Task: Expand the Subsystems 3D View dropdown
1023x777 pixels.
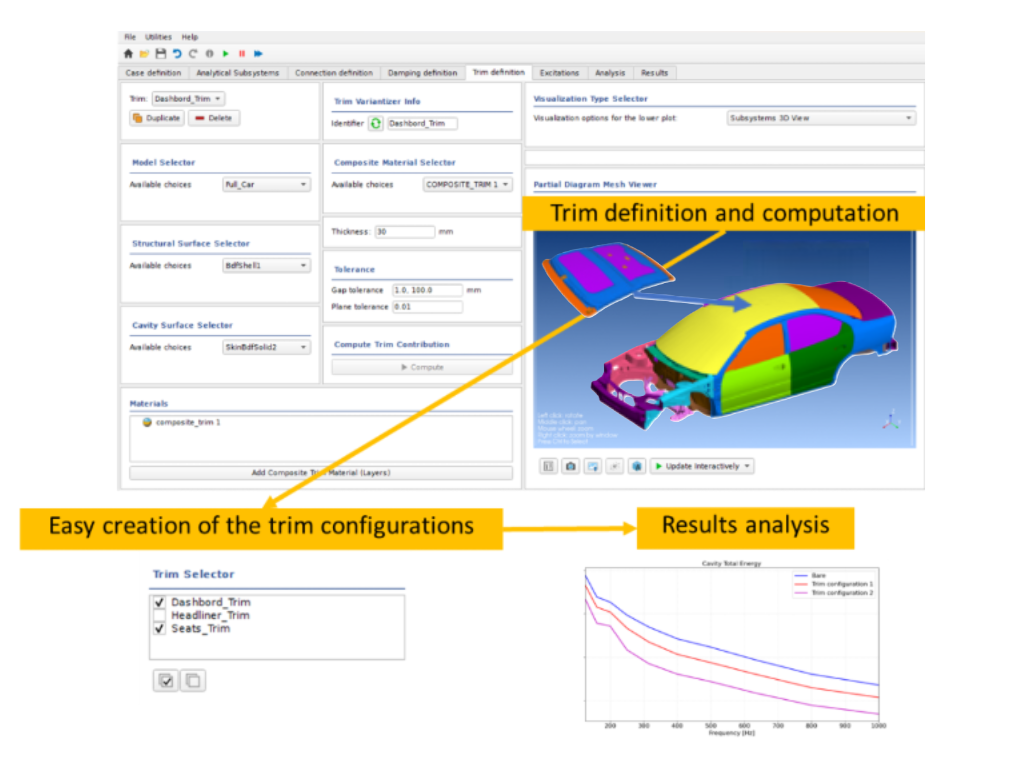Action: coord(820,118)
